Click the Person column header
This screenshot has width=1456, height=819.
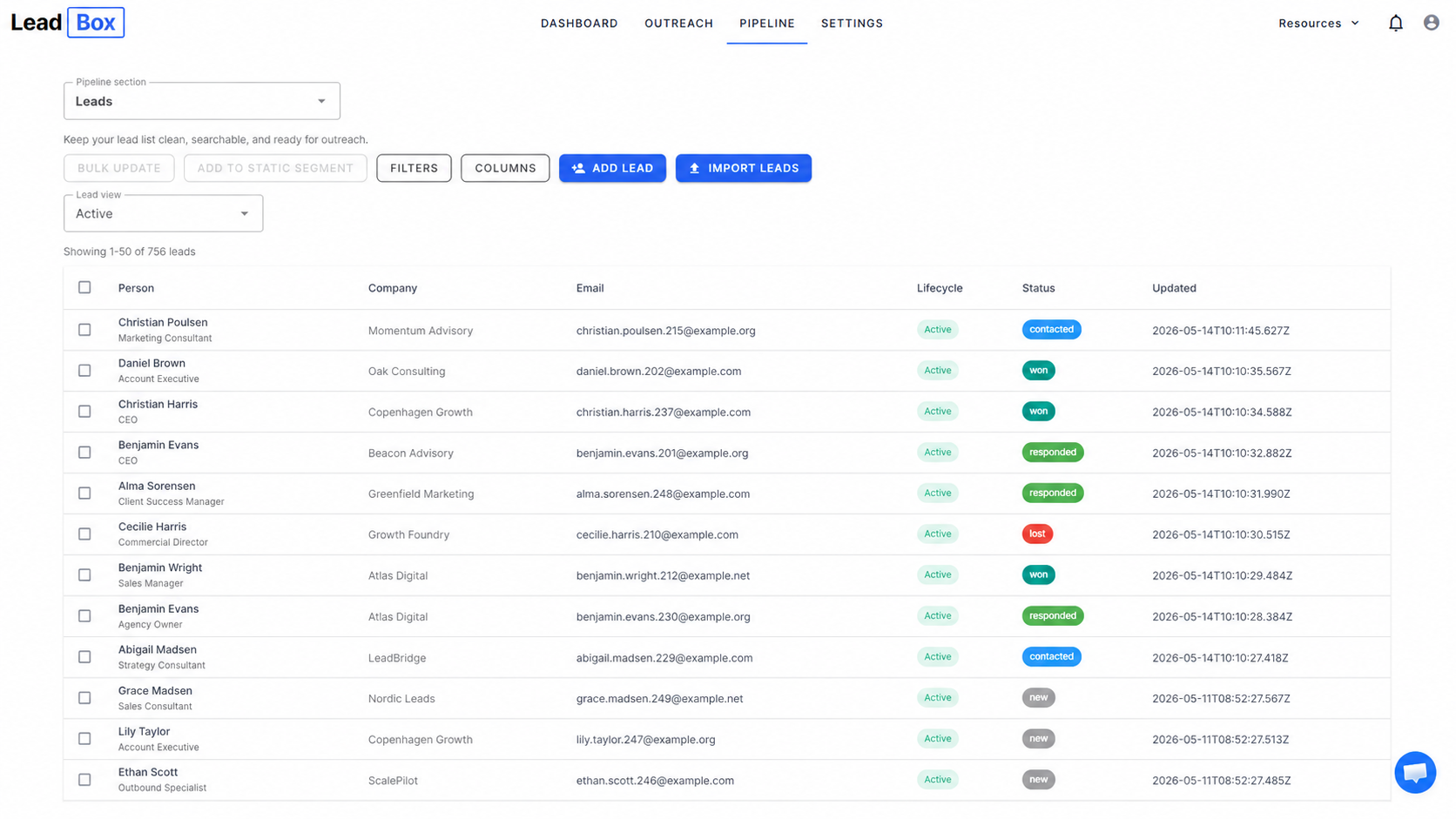click(x=136, y=288)
